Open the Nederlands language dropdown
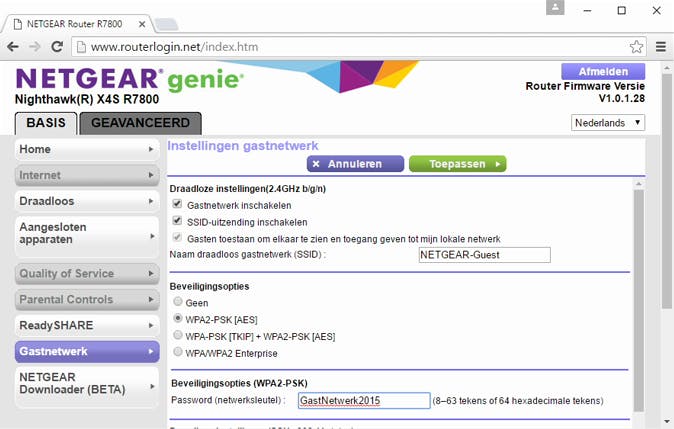The height and width of the screenshot is (429, 674). (x=608, y=123)
